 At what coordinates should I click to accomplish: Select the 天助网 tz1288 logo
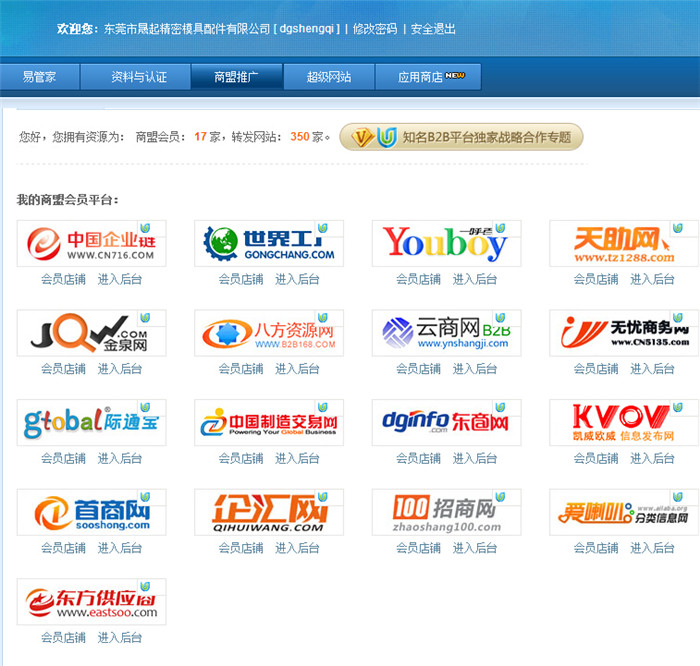[624, 244]
